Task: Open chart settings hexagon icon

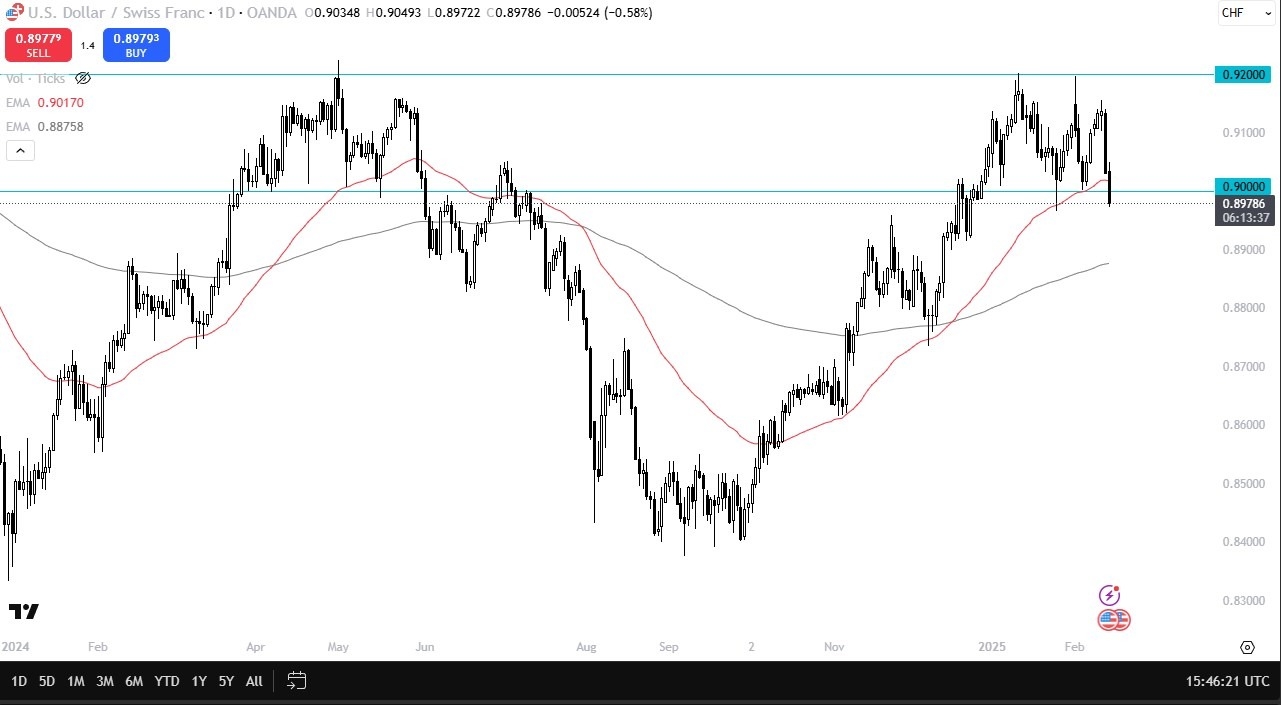Action: (1247, 648)
